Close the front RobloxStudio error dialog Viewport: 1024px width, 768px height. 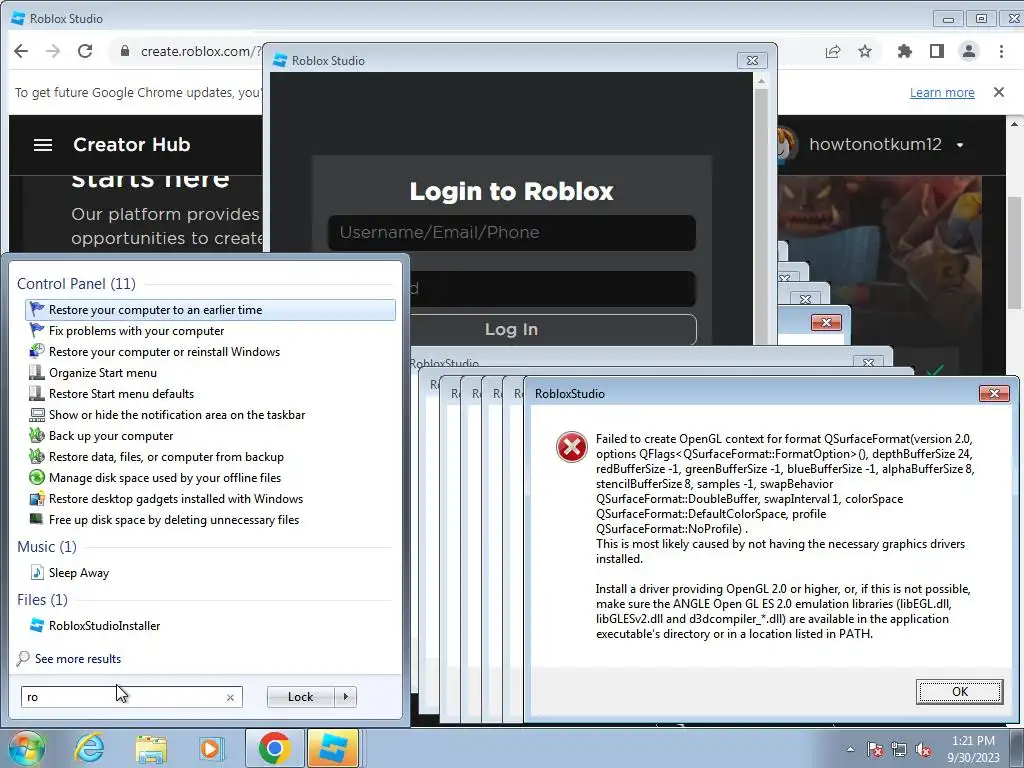[995, 393]
